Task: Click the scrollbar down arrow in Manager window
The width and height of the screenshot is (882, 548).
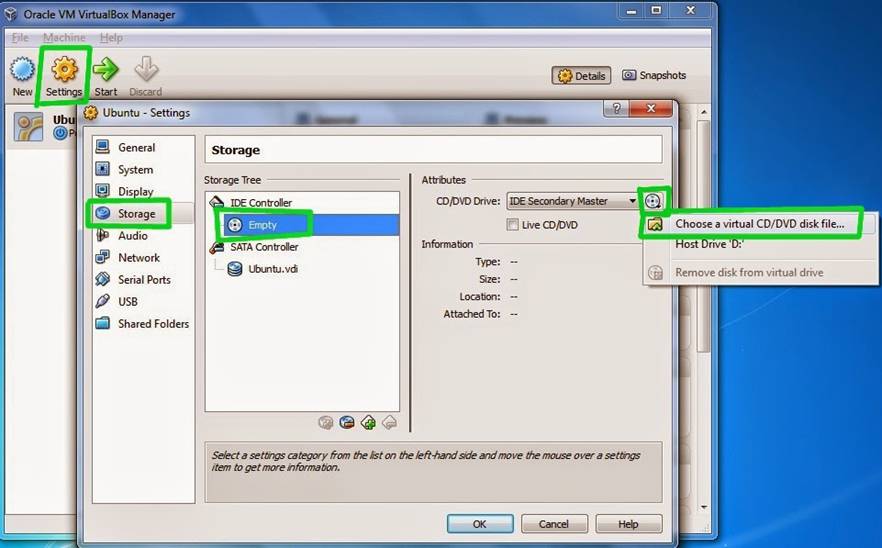Action: pos(703,507)
